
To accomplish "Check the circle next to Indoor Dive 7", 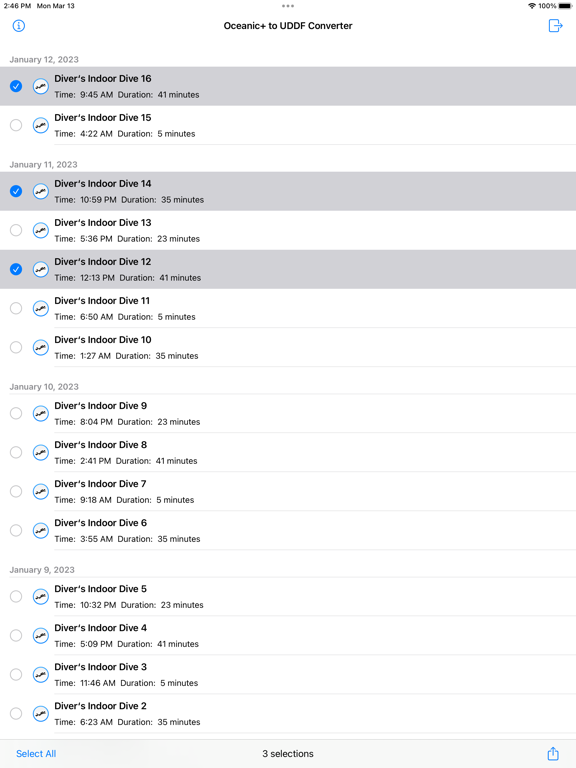I will pyautogui.click(x=16, y=491).
